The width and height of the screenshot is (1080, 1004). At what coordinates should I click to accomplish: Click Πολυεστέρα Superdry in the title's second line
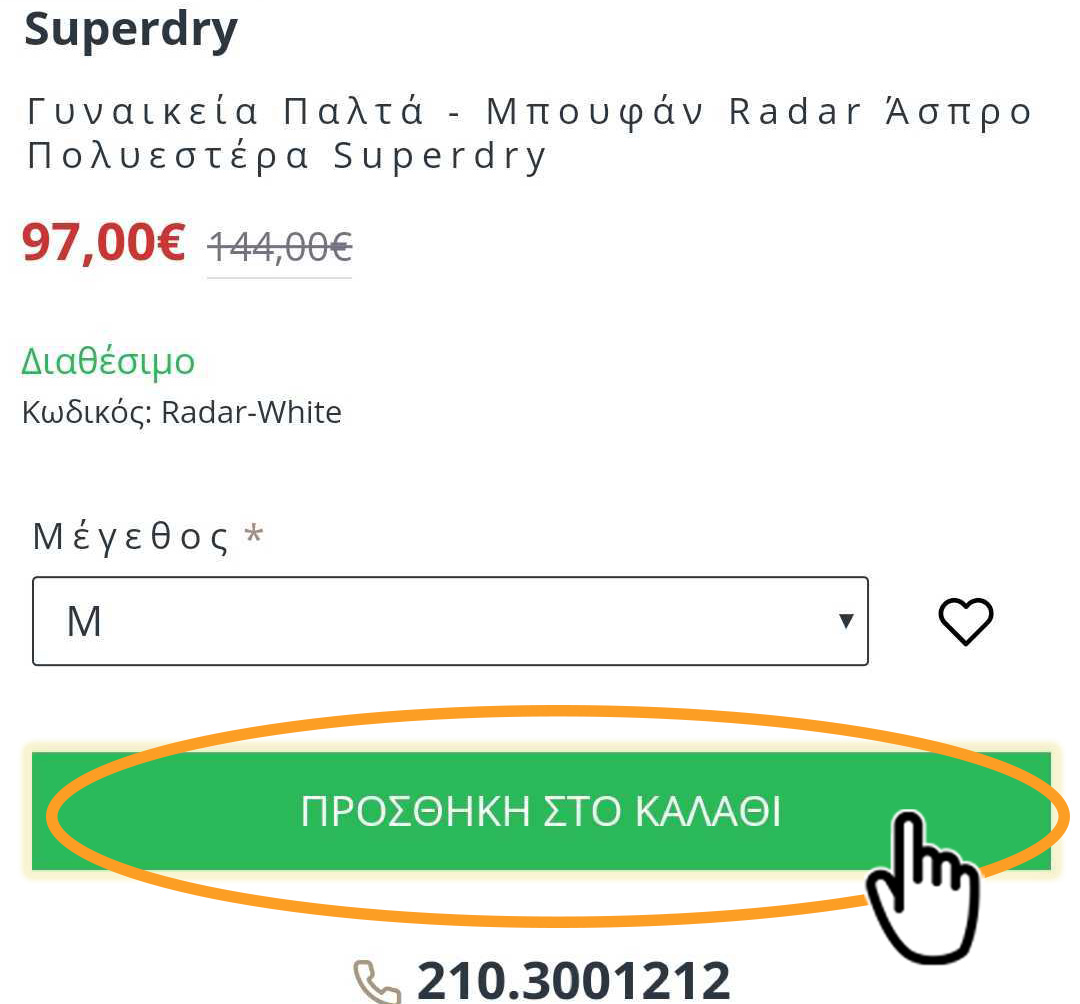click(x=287, y=156)
